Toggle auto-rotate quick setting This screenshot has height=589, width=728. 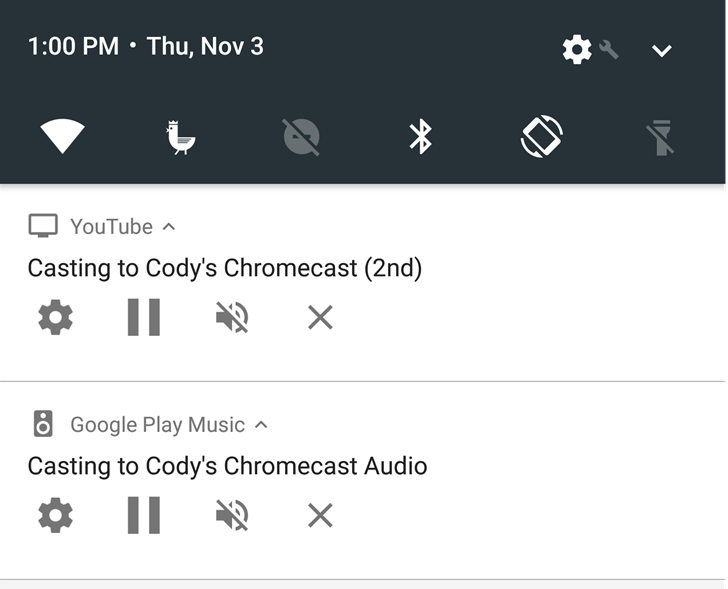click(542, 136)
